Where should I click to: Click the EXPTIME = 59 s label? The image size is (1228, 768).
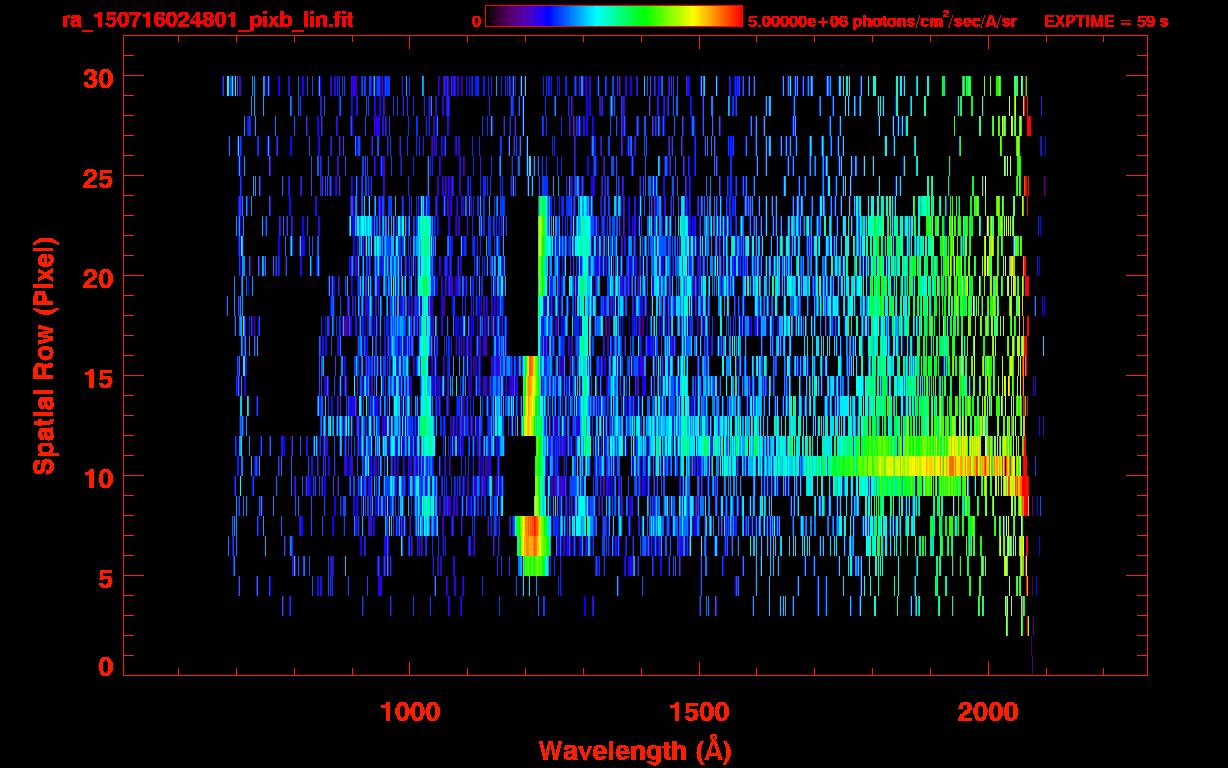[x=1106, y=21]
